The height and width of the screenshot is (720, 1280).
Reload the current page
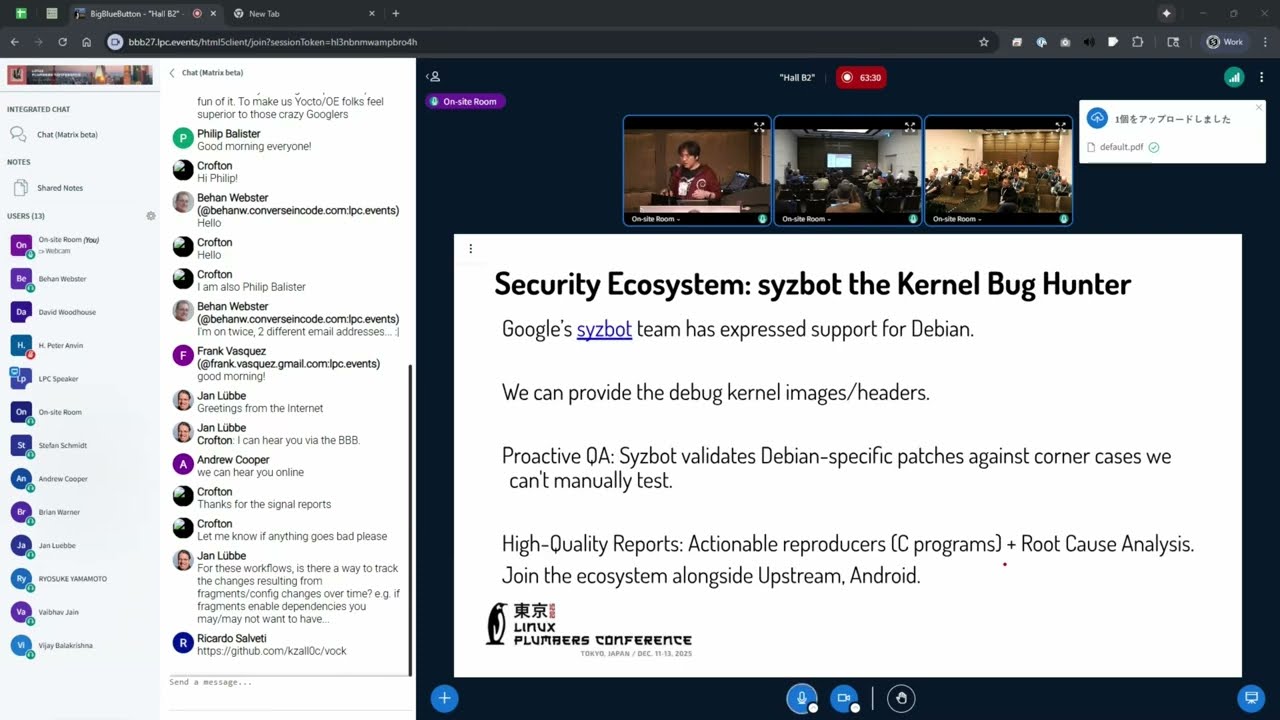(62, 42)
